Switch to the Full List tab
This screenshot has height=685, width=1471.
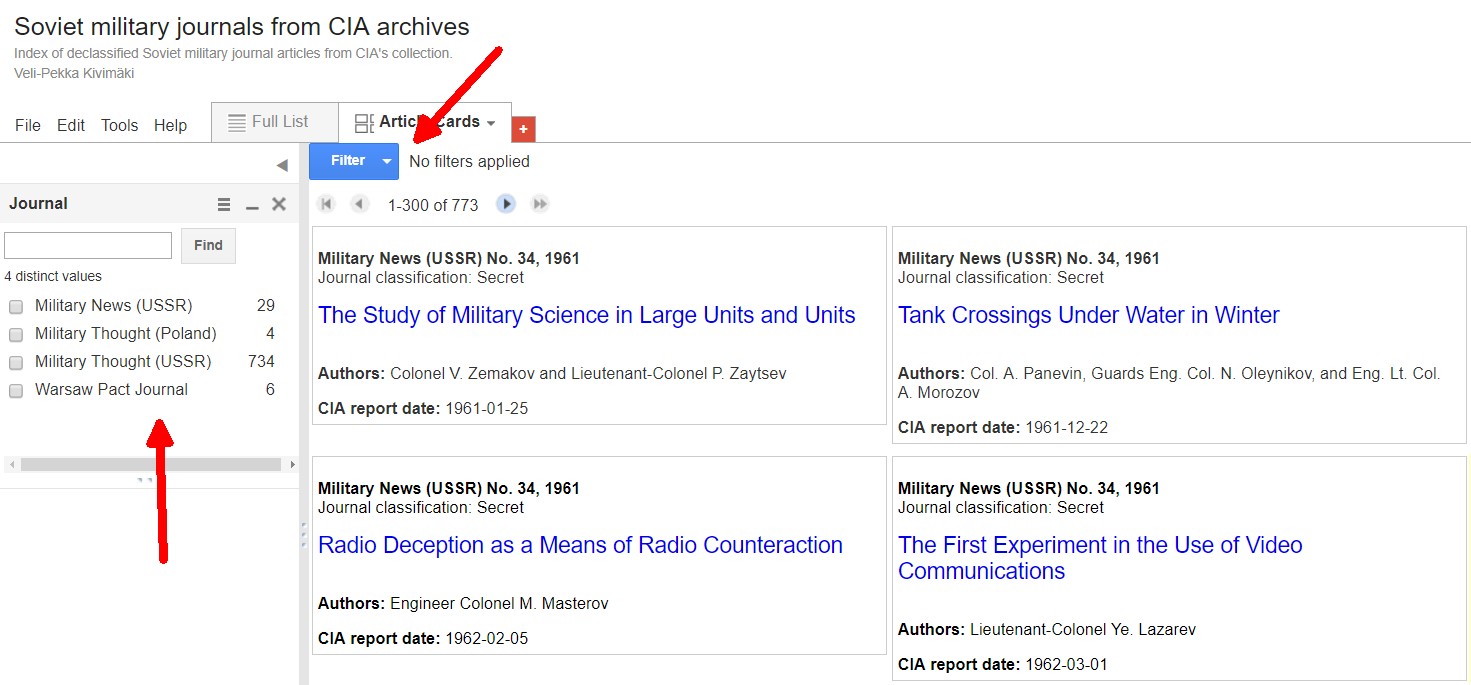(275, 122)
